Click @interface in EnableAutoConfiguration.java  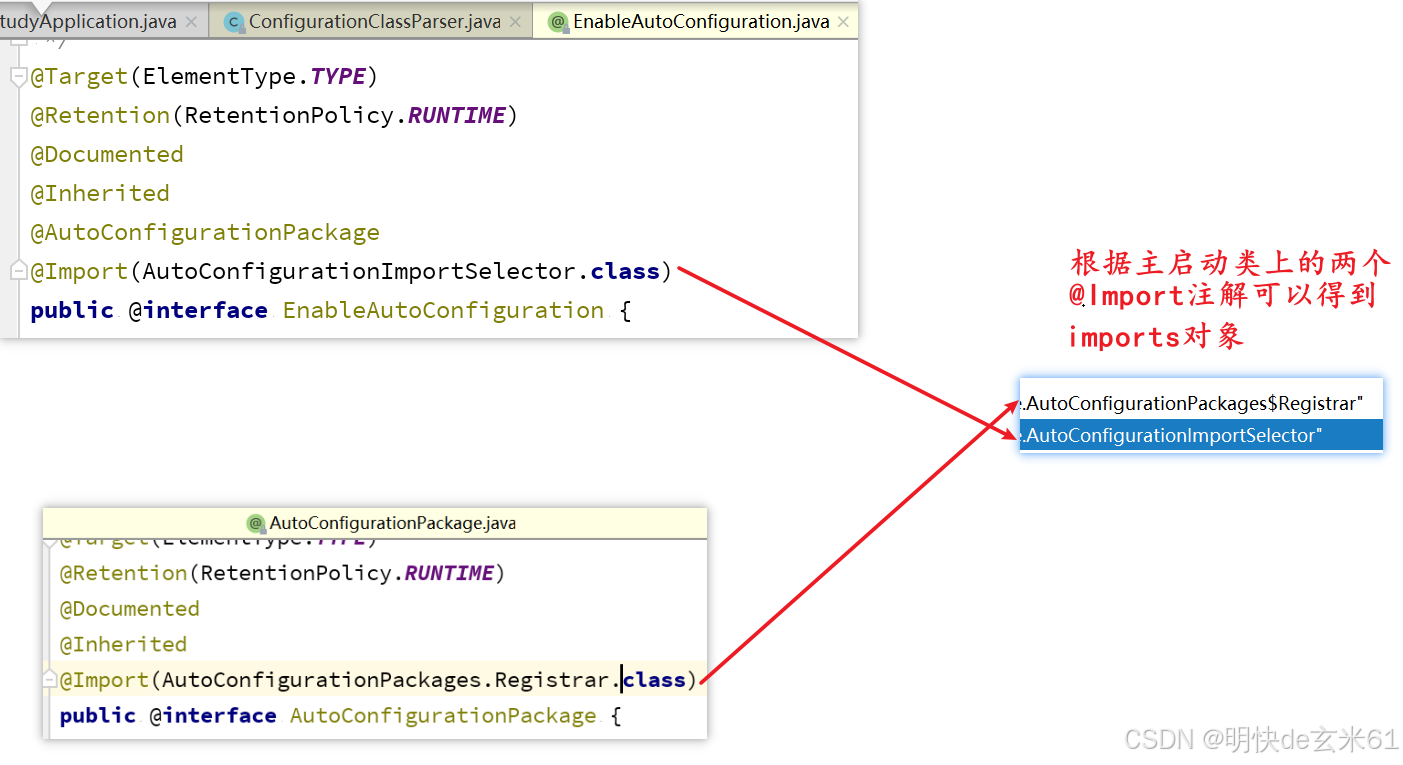click(x=198, y=311)
